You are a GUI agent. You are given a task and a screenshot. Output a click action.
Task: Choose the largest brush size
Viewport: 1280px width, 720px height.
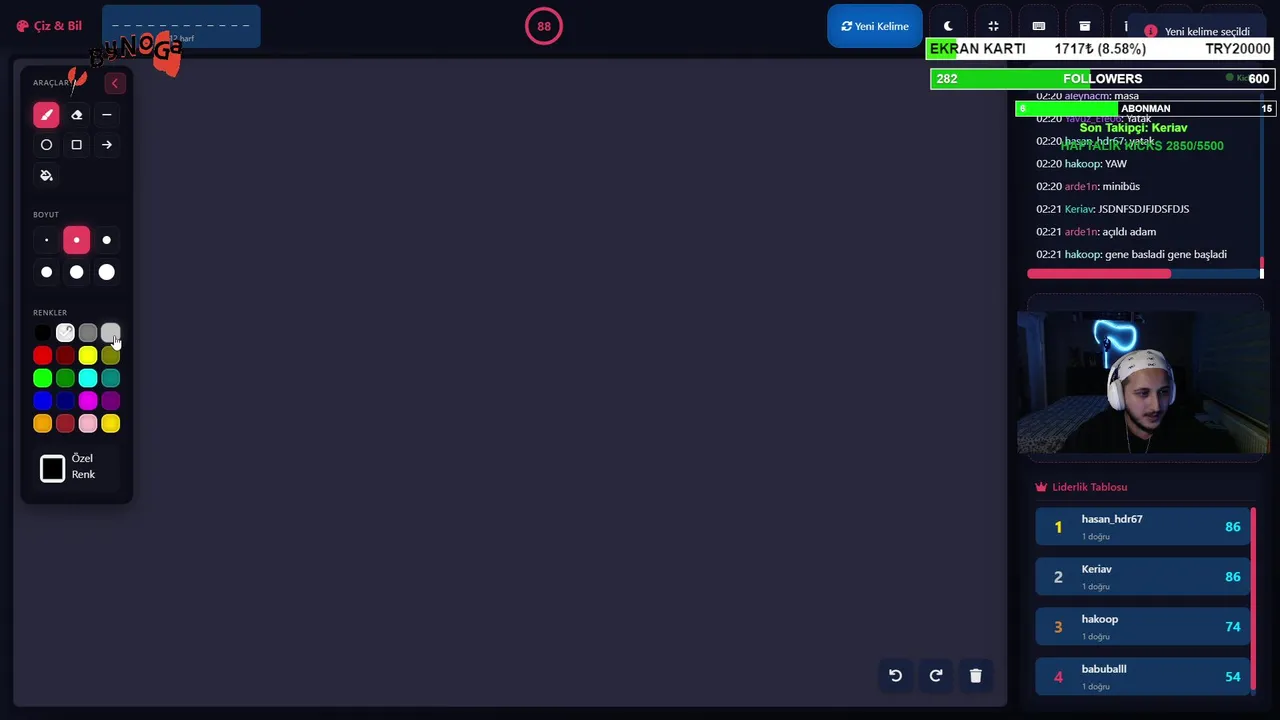[x=106, y=272]
